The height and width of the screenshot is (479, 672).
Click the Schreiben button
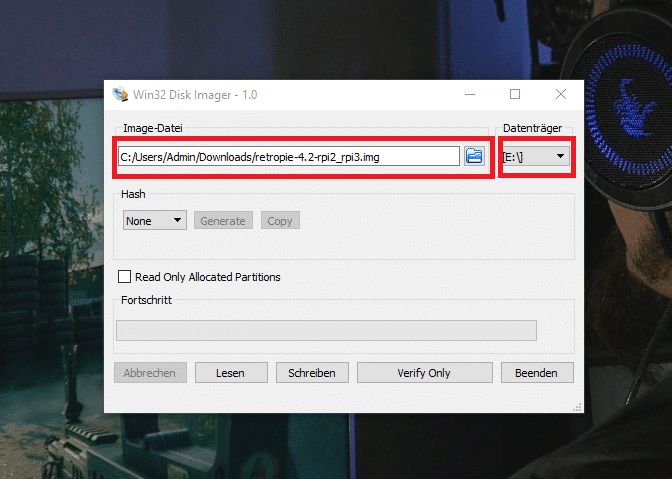click(312, 373)
